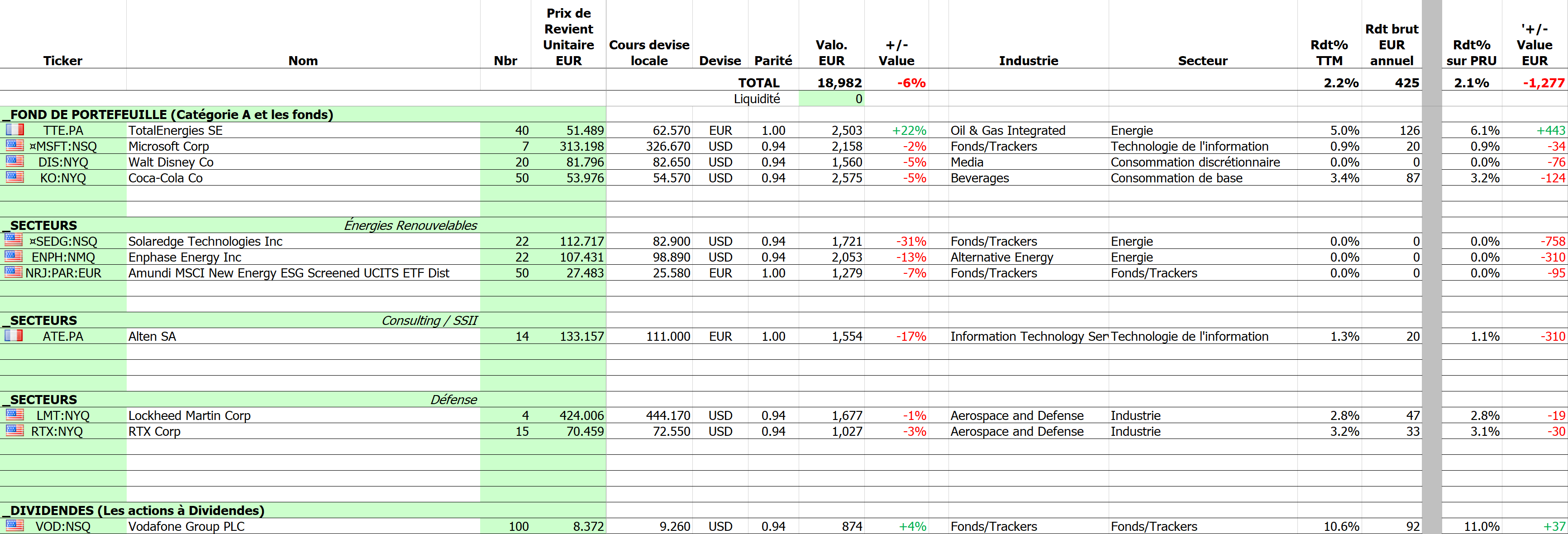Click the TotalEnergies SE name cell
1568x534 pixels.
pos(303,130)
